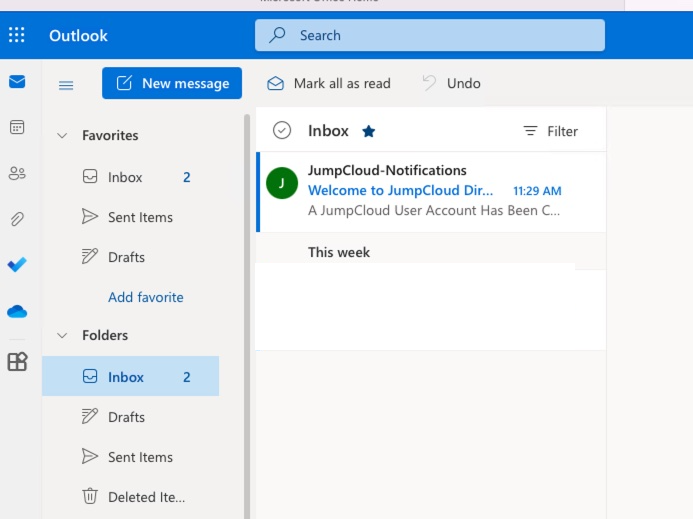Collapse the Folders section chevron
The width and height of the screenshot is (693, 519).
click(x=62, y=336)
